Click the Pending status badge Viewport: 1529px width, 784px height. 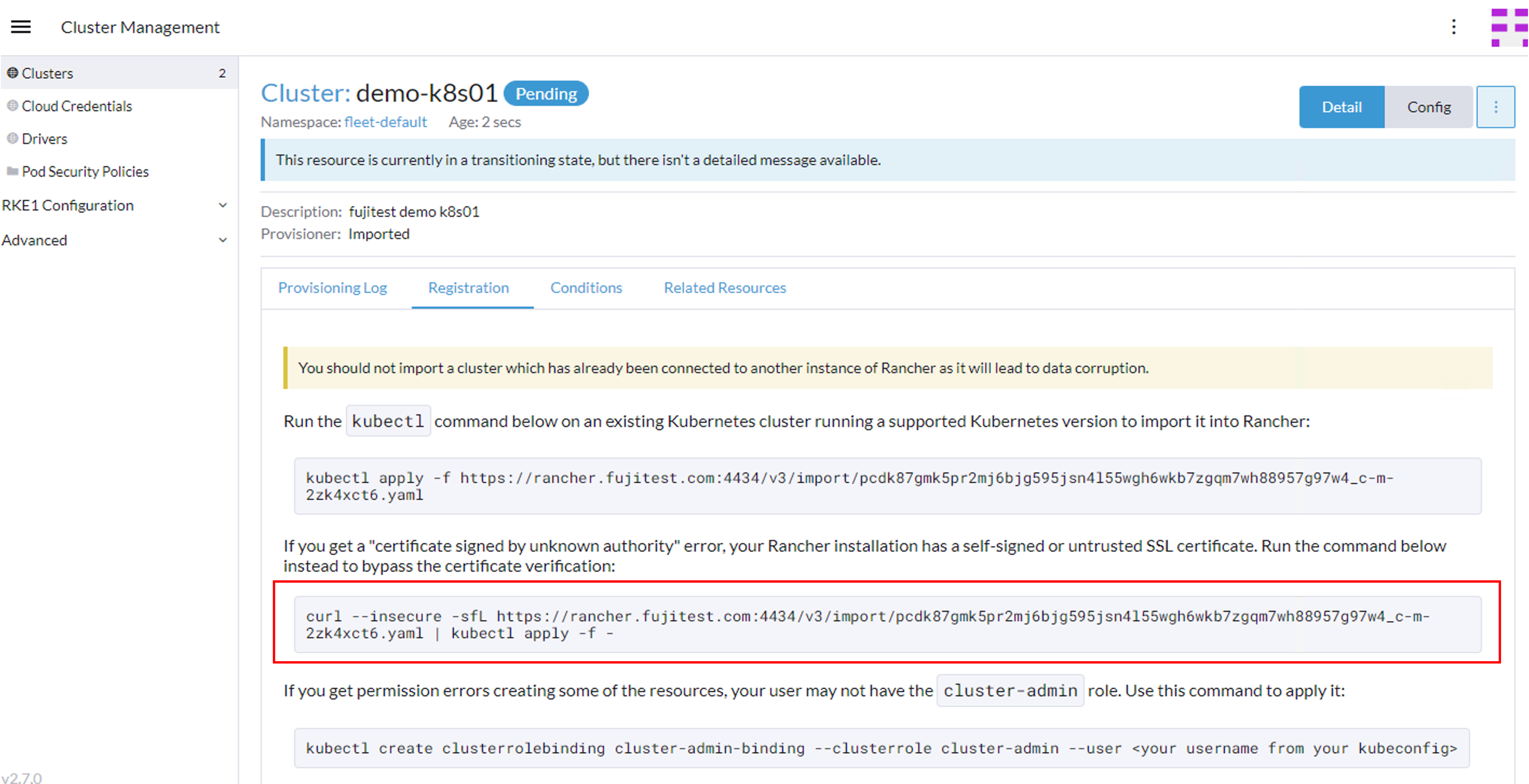click(x=546, y=93)
